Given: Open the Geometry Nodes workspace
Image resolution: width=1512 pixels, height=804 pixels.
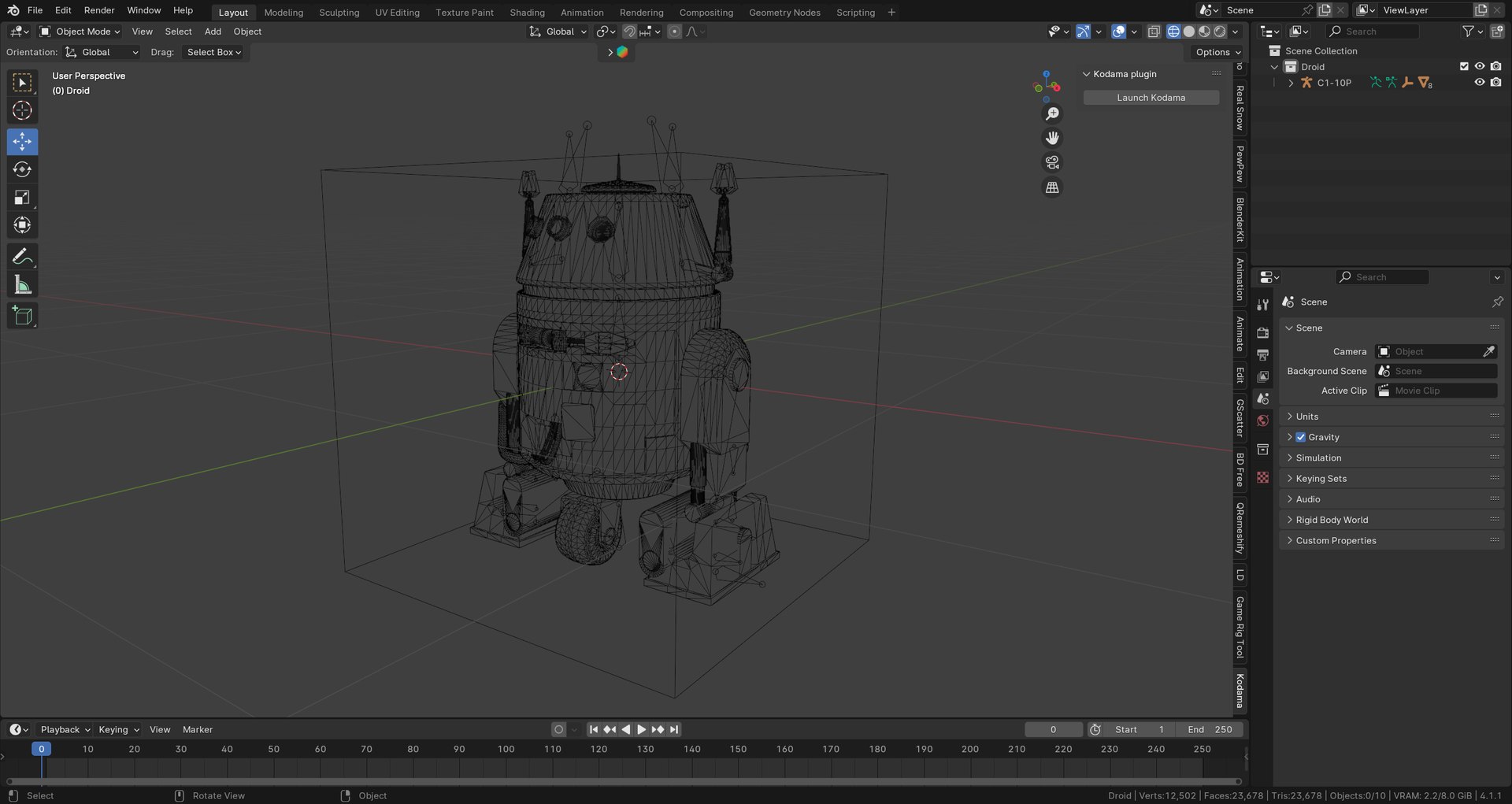Looking at the screenshot, I should point(784,13).
